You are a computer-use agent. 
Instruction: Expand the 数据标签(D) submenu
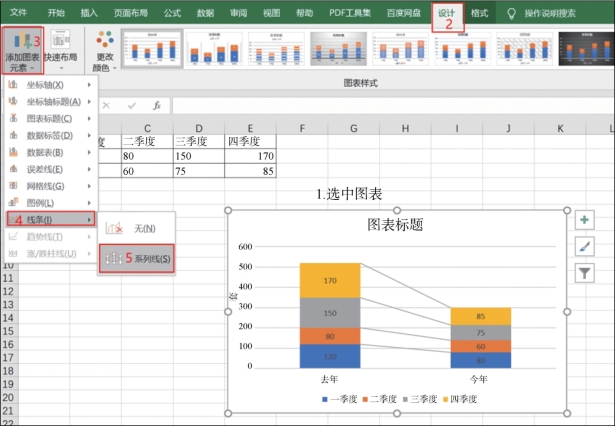click(51, 135)
